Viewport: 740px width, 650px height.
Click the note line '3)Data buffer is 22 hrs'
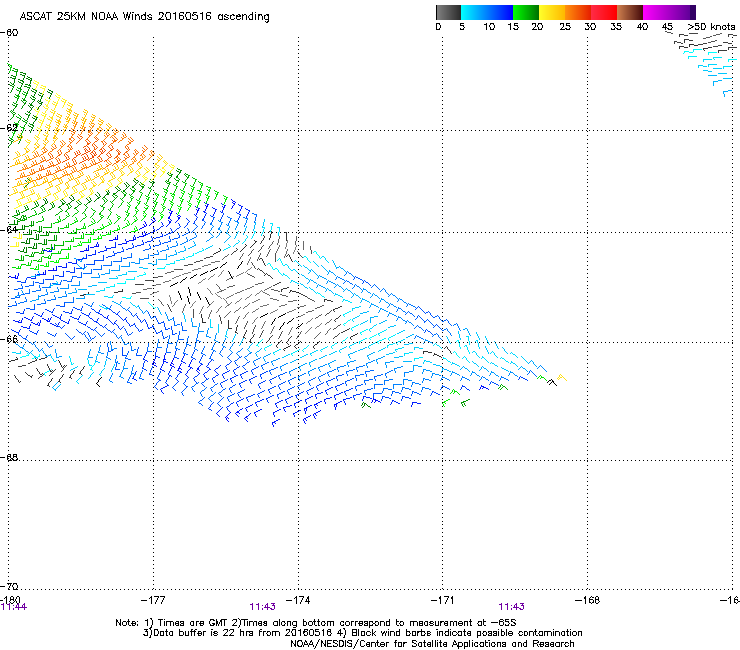point(362,633)
